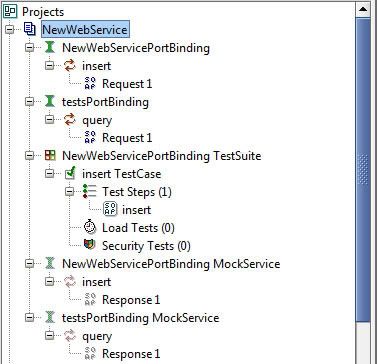Viewport: 377px width, 364px height.
Task: Collapse the insert TestCase node
Action: tap(50, 173)
